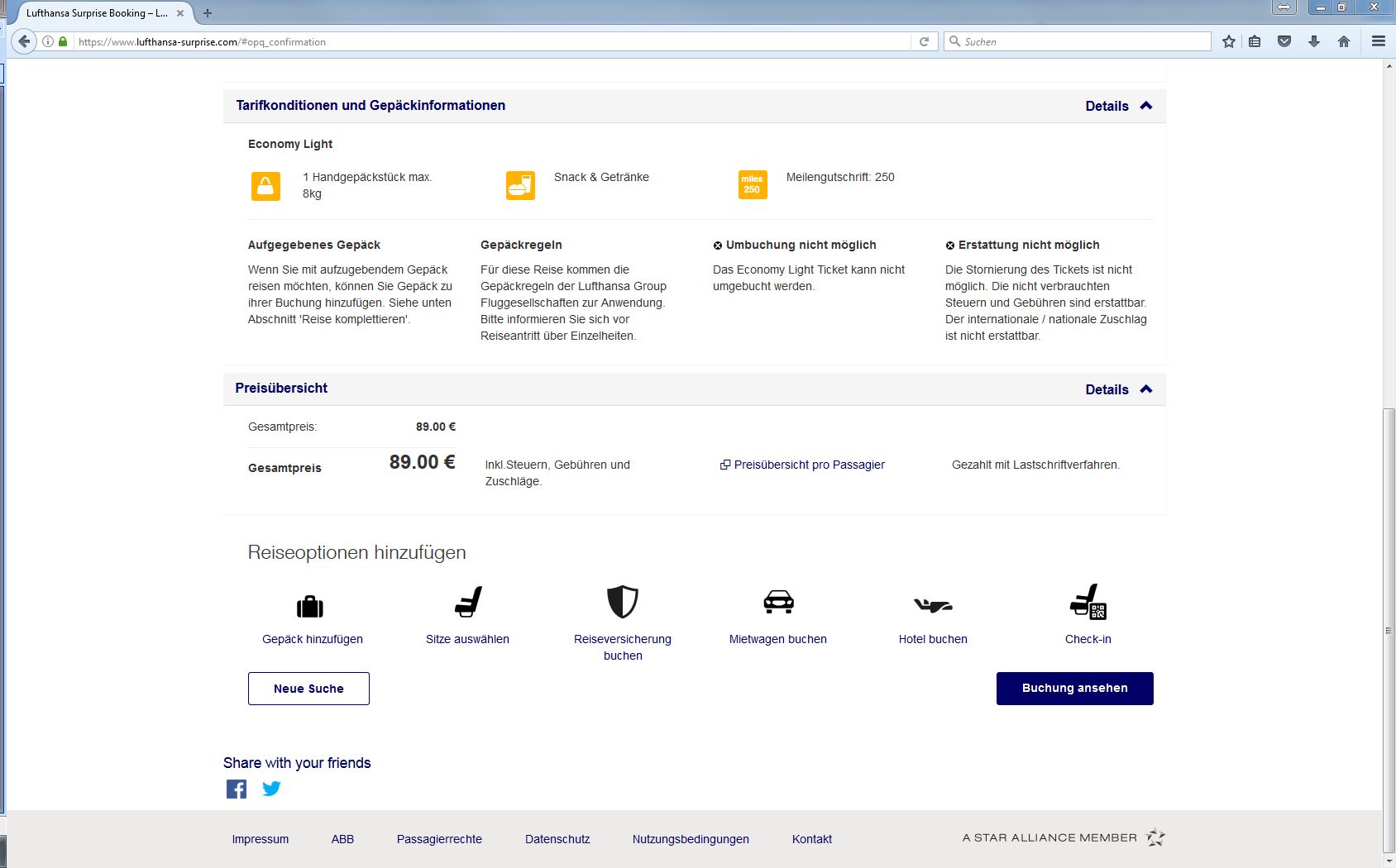
Task: Click the page's vertical scrollbar
Action: pyautogui.click(x=1389, y=628)
